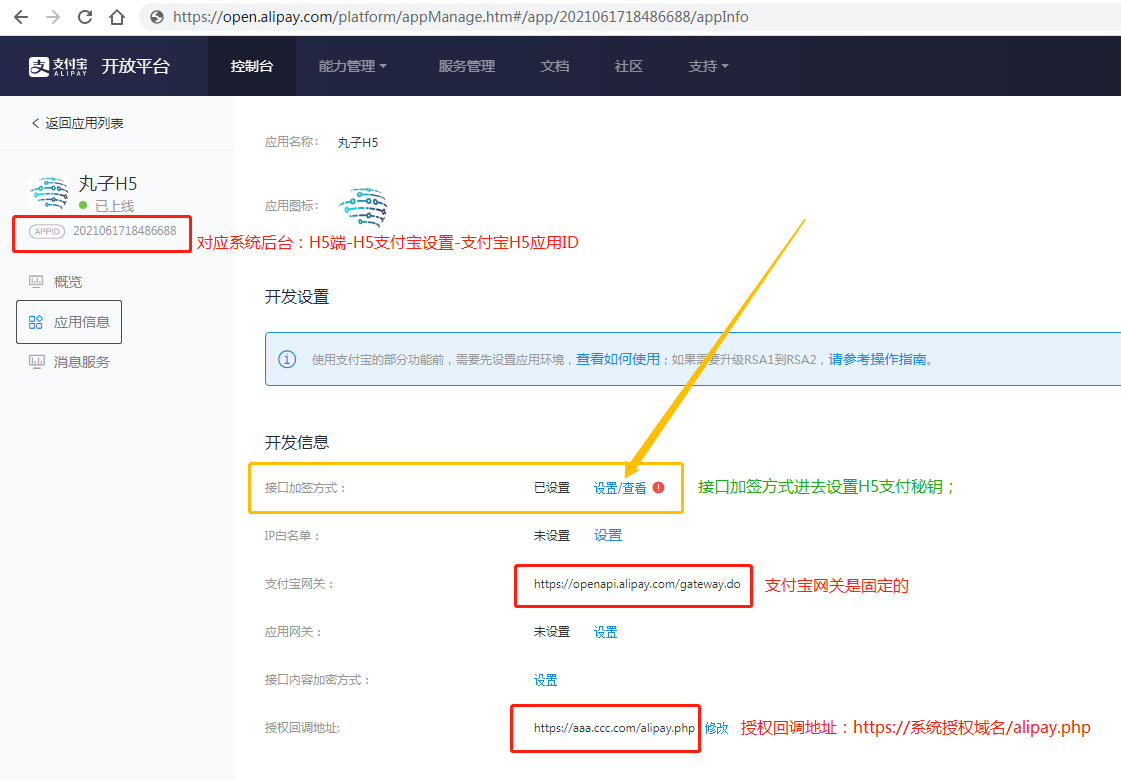This screenshot has width=1121, height=780.
Task: Open the 概览 sidebar item
Action: click(68, 282)
